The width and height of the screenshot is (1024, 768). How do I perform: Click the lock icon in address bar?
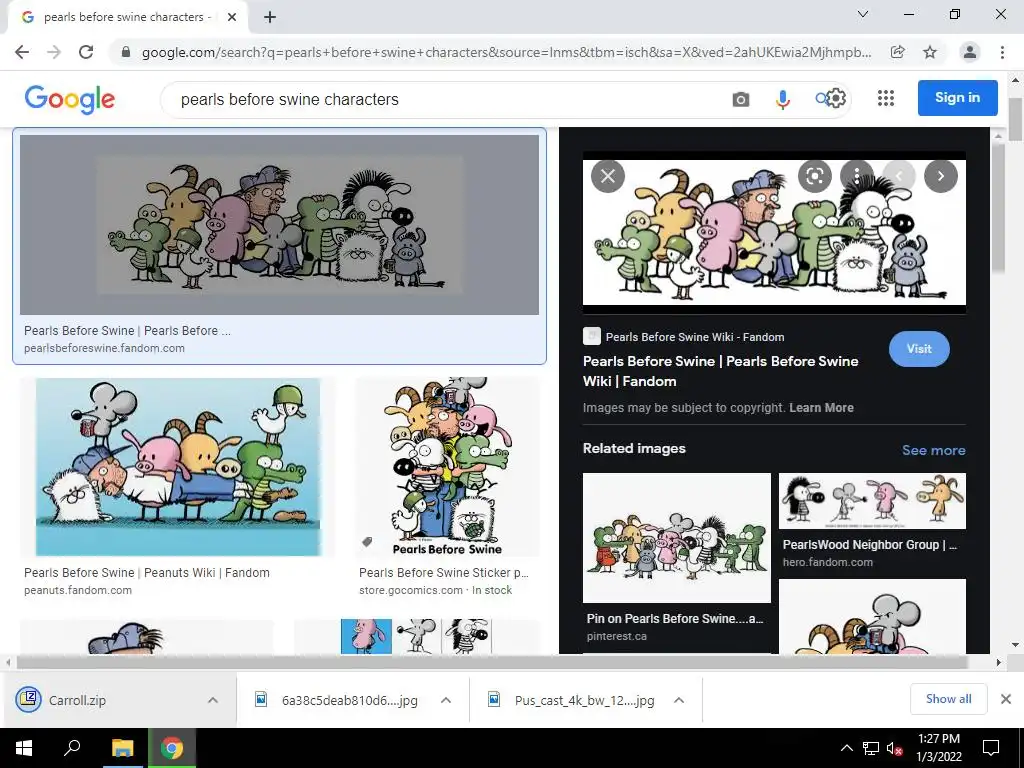(126, 52)
